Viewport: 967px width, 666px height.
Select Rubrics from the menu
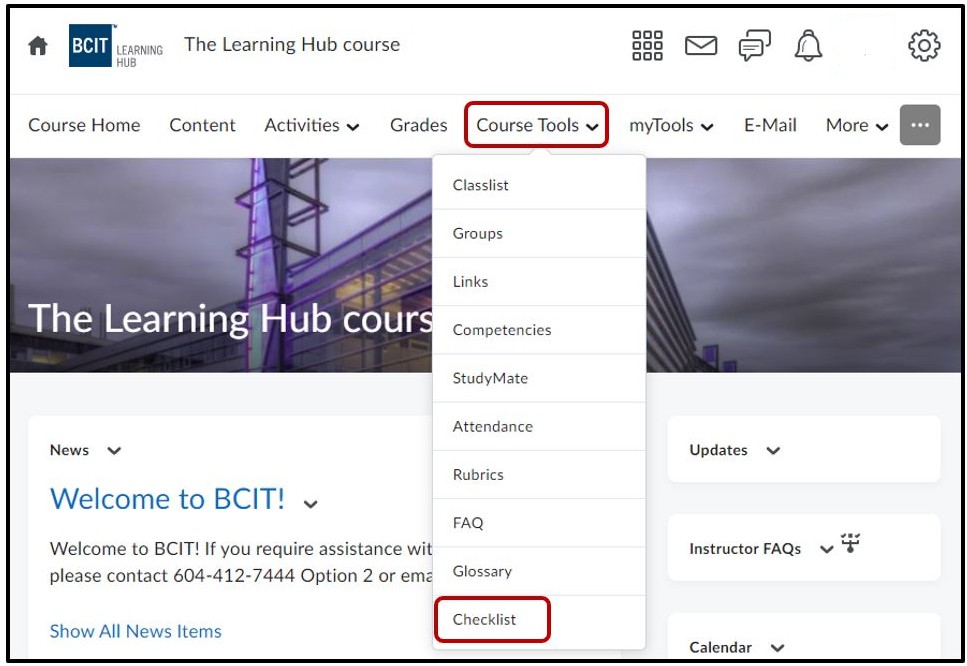click(x=478, y=474)
